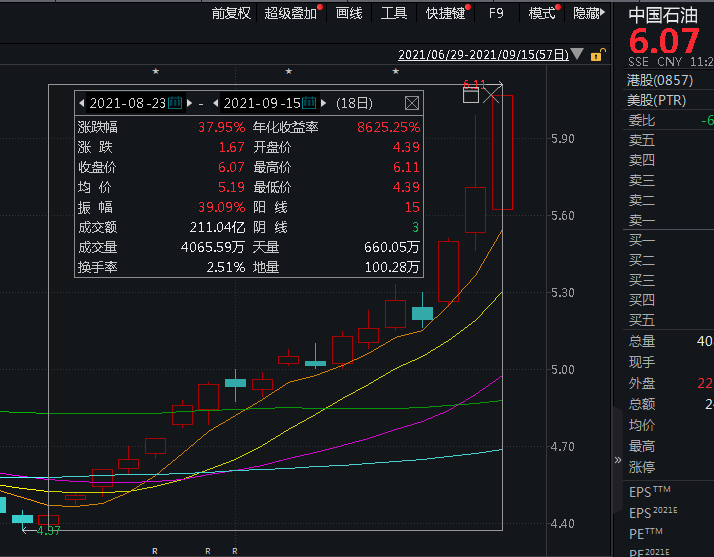This screenshot has height=557, width=714.
Task: Step start date 2021-08-23 forward
Action: [190, 103]
